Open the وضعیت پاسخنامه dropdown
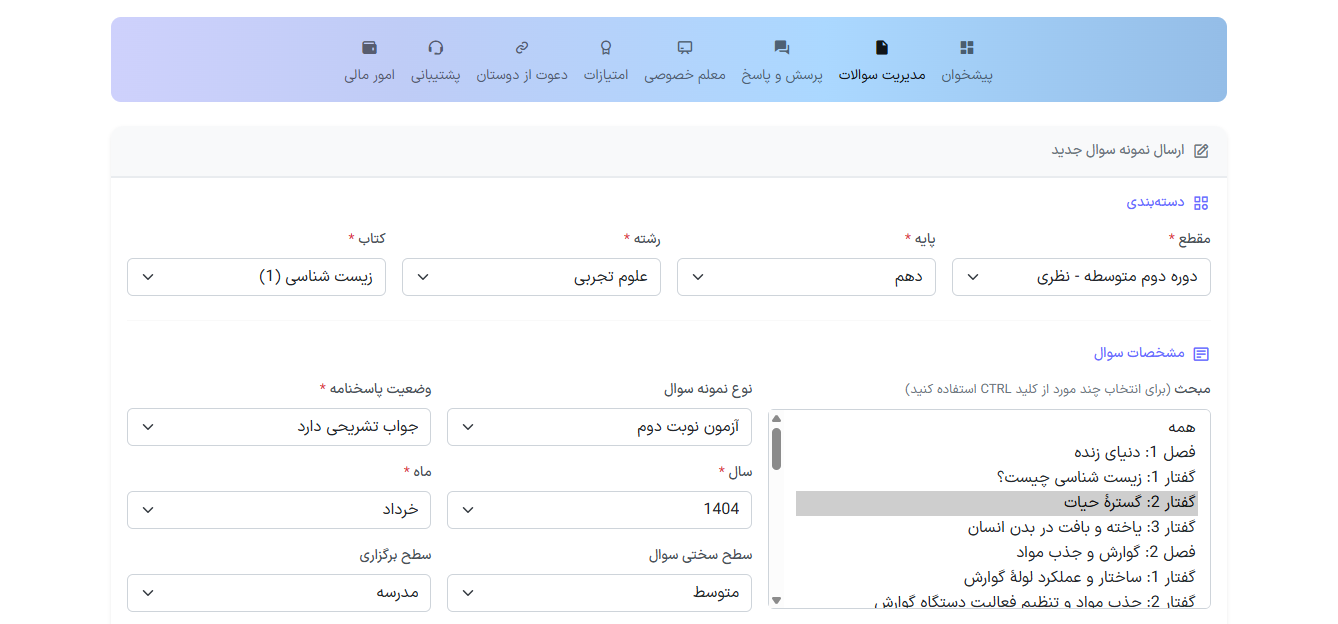The image size is (1338, 624). (x=279, y=427)
